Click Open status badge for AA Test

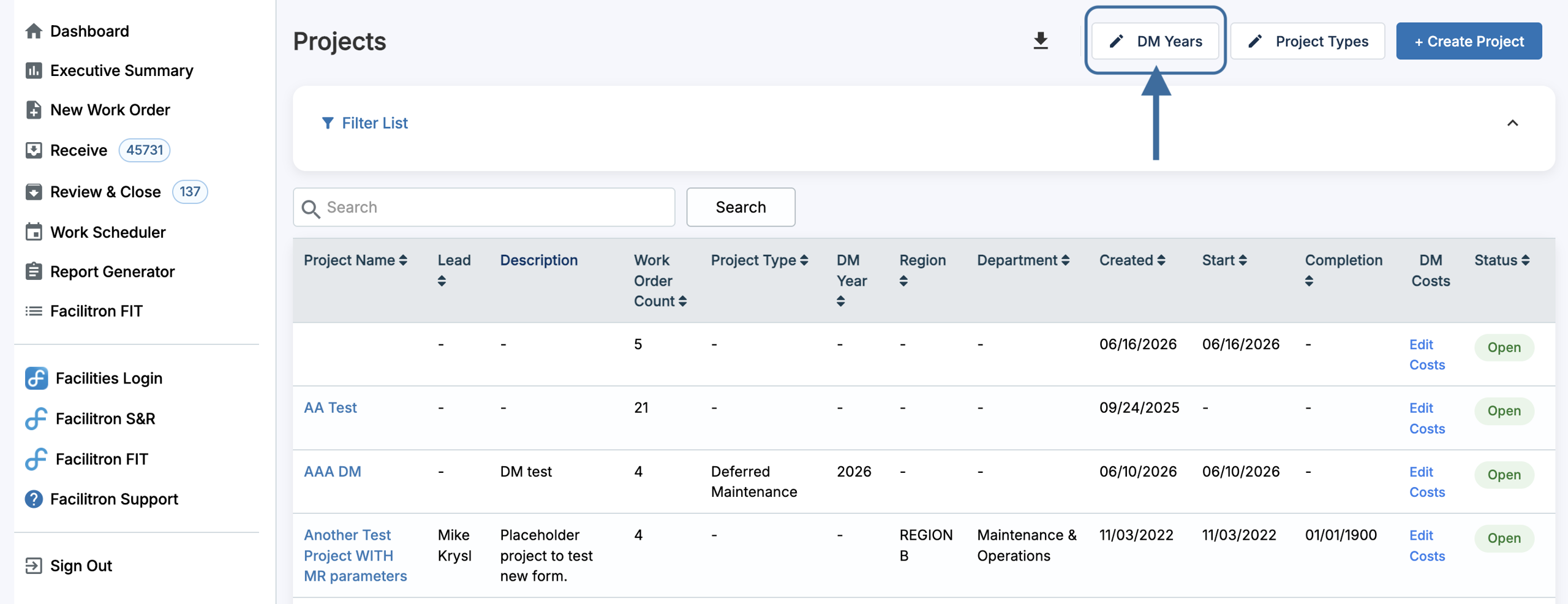click(x=1504, y=411)
